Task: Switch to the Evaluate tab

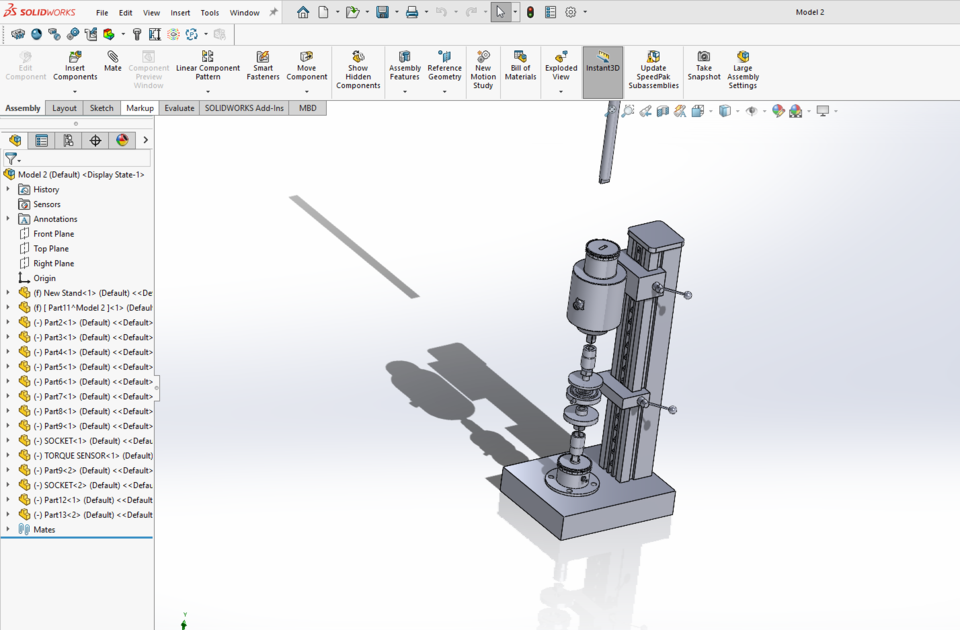Action: pos(179,107)
